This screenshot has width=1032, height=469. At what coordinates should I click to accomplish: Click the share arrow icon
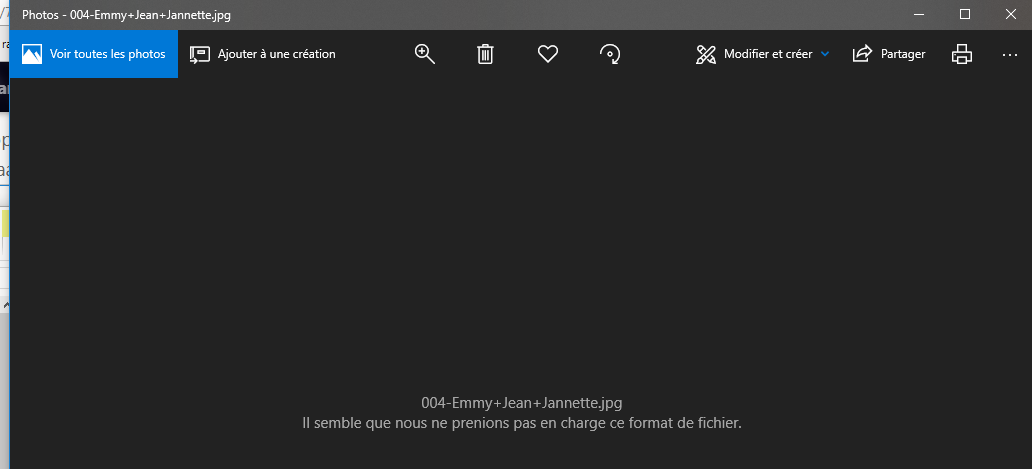click(862, 54)
